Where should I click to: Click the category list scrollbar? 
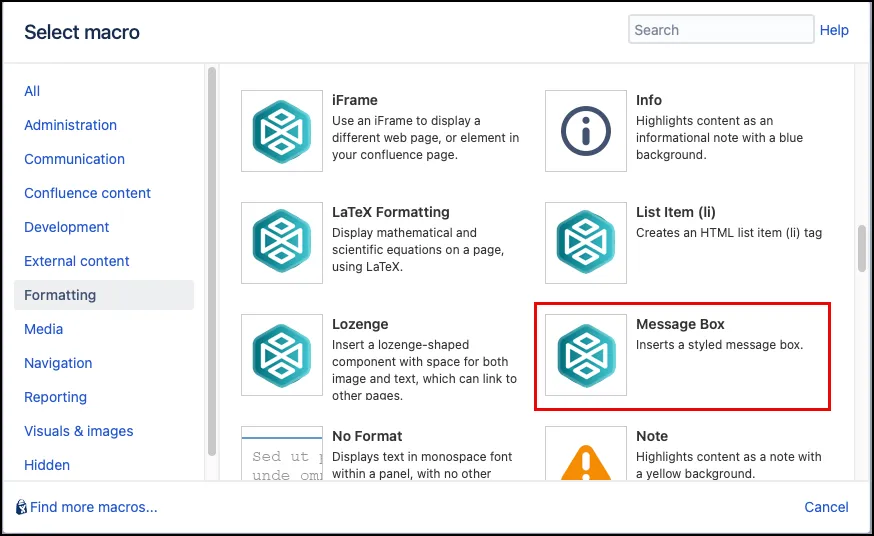pos(212,261)
